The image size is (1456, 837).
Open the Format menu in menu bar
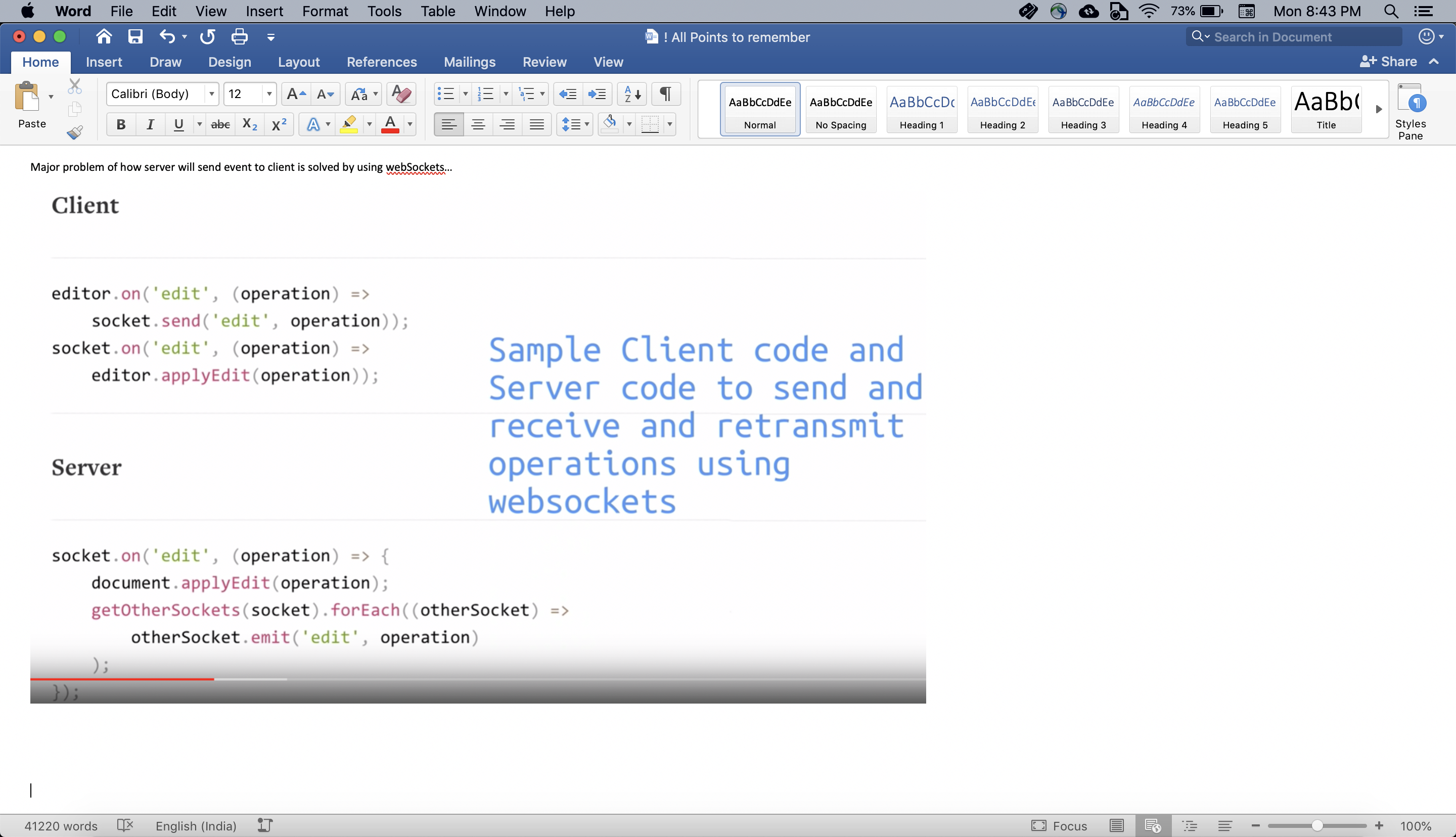[325, 11]
